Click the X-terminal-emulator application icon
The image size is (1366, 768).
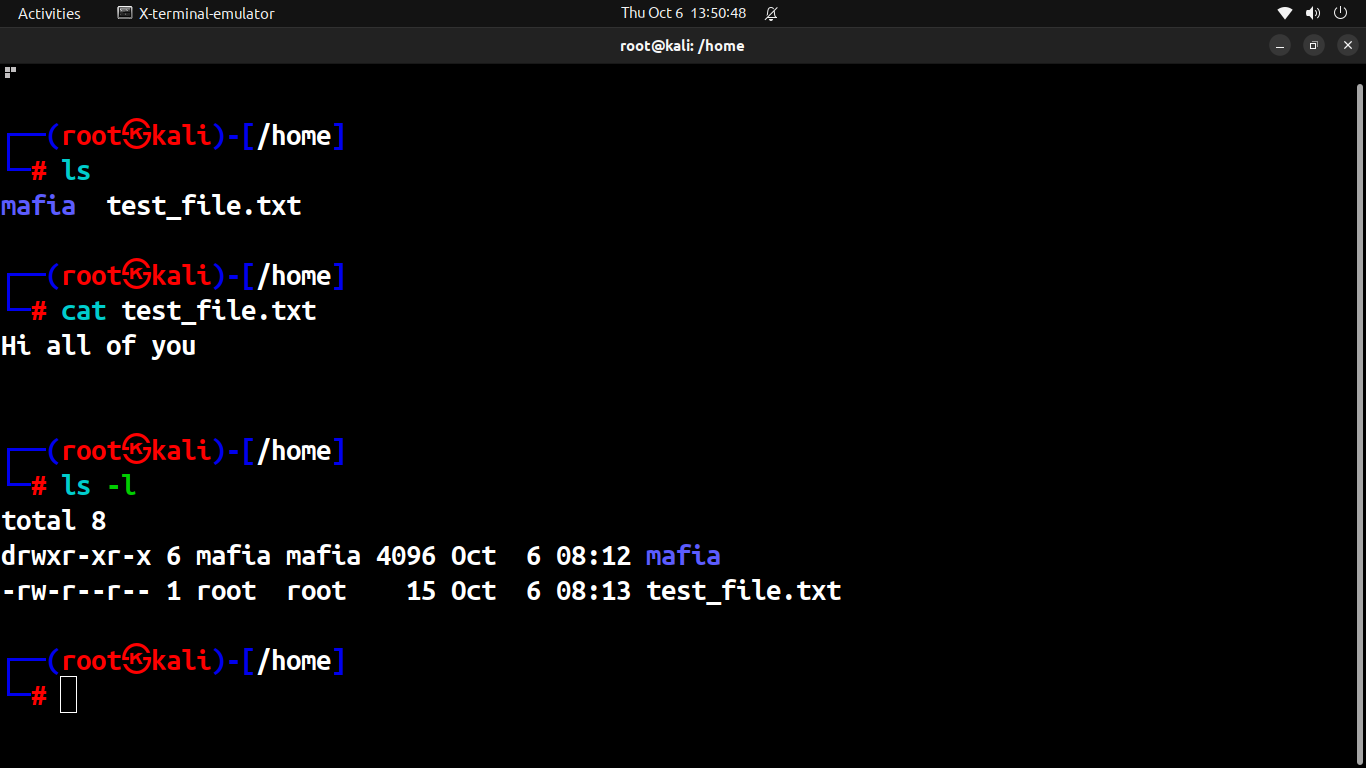pos(125,13)
